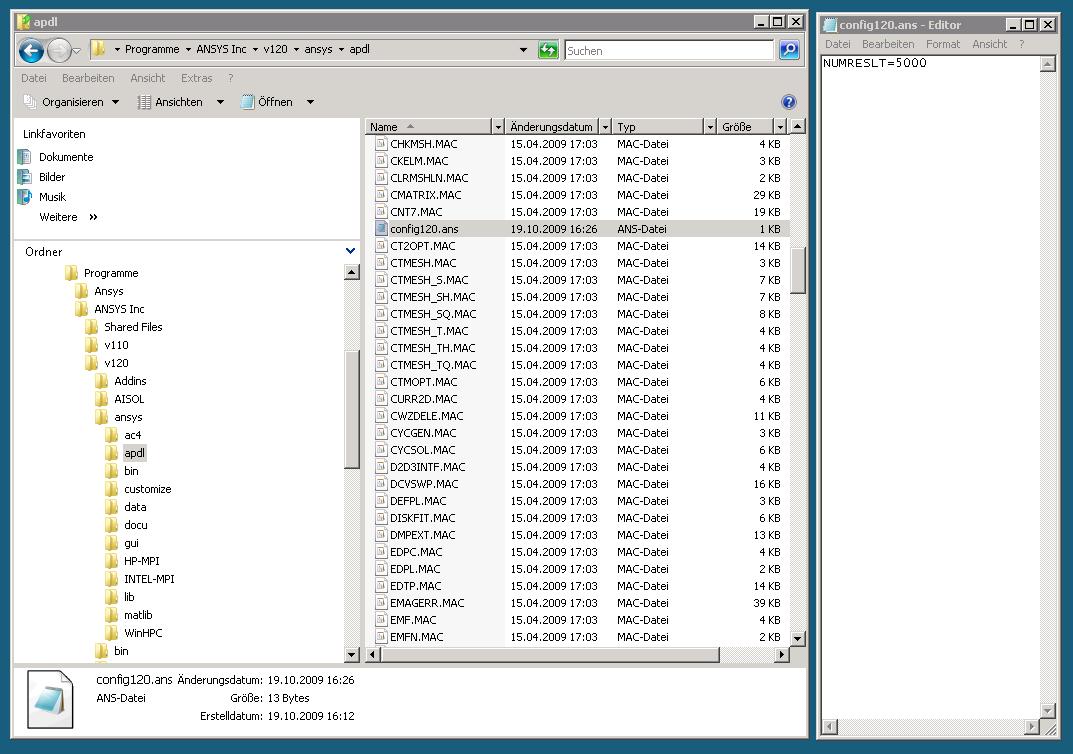Open the address bar history dropdown
Viewport: 1073px width, 754px height.
click(x=523, y=50)
